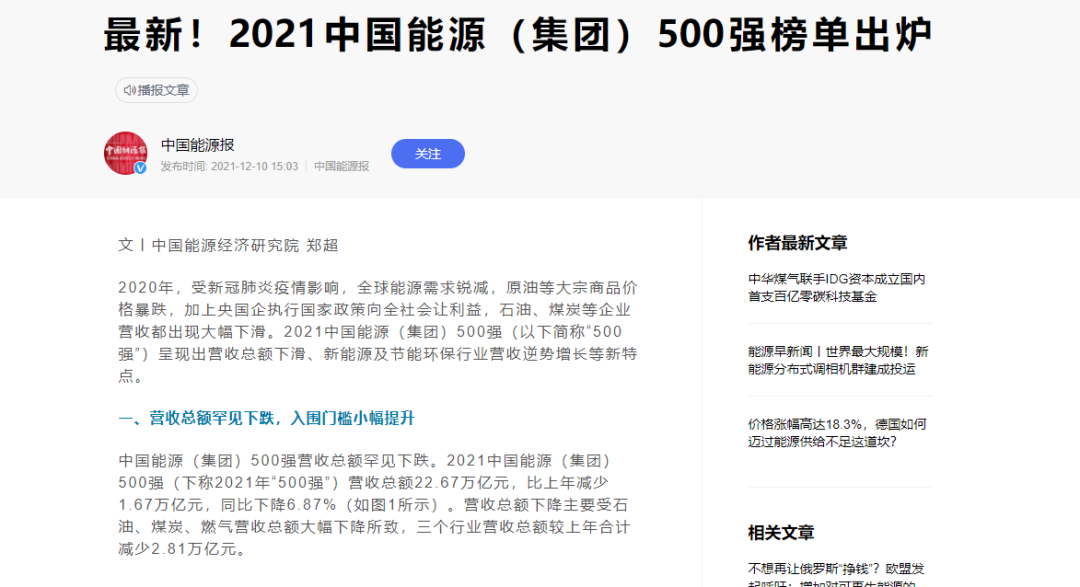1080x587 pixels.
Task: Click the 相关文章 section heading
Action: pyautogui.click(x=781, y=533)
